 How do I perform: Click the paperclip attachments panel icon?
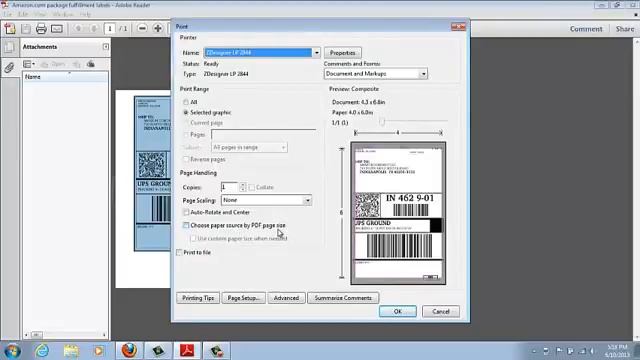point(9,67)
